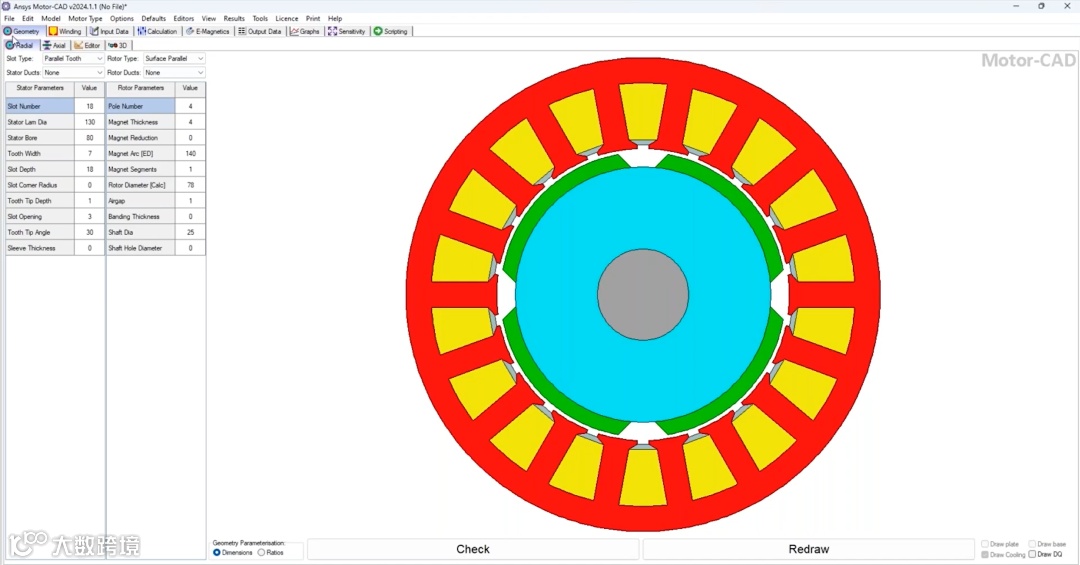Select the Ratios parameterisation radio button
This screenshot has width=1080, height=565.
[x=261, y=553]
